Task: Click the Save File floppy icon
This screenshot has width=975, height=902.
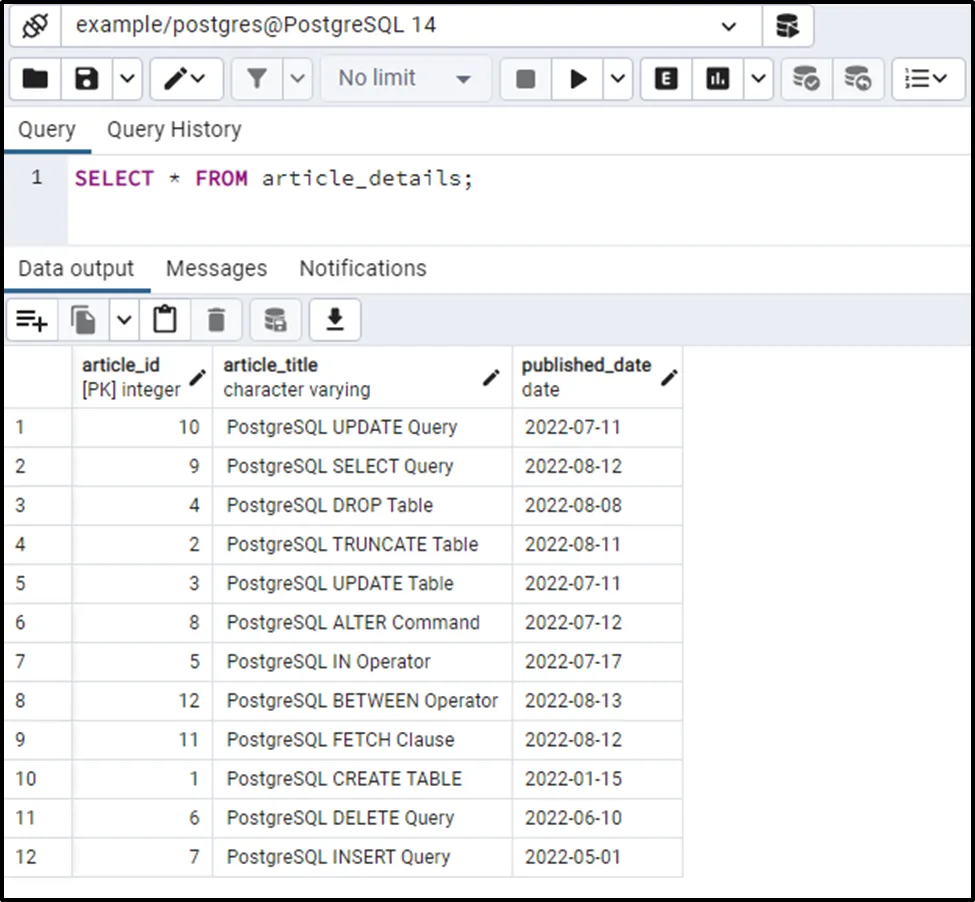Action: coord(87,79)
